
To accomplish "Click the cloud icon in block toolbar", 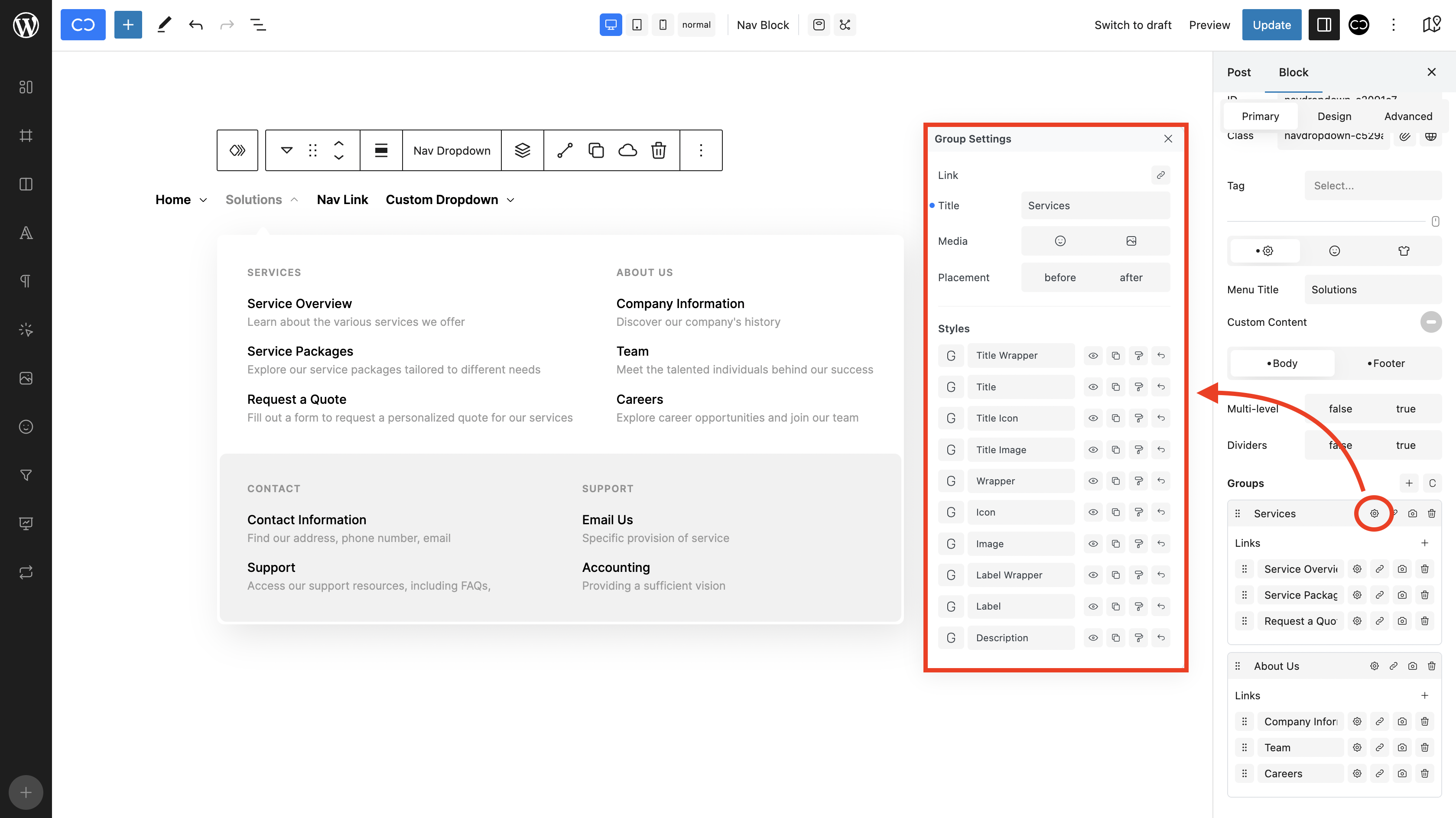I will click(627, 150).
